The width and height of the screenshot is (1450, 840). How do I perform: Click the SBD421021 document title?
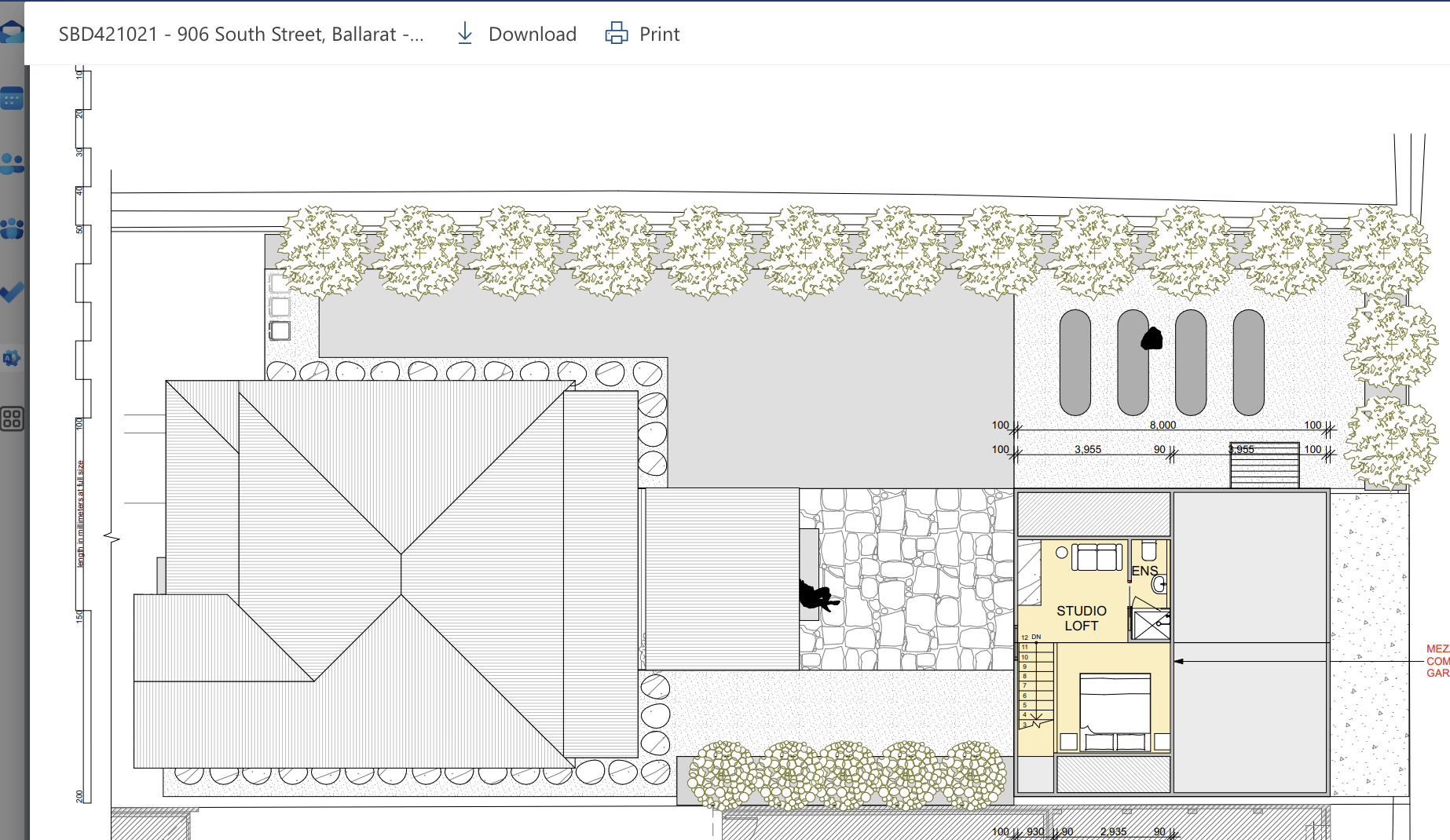pyautogui.click(x=241, y=35)
